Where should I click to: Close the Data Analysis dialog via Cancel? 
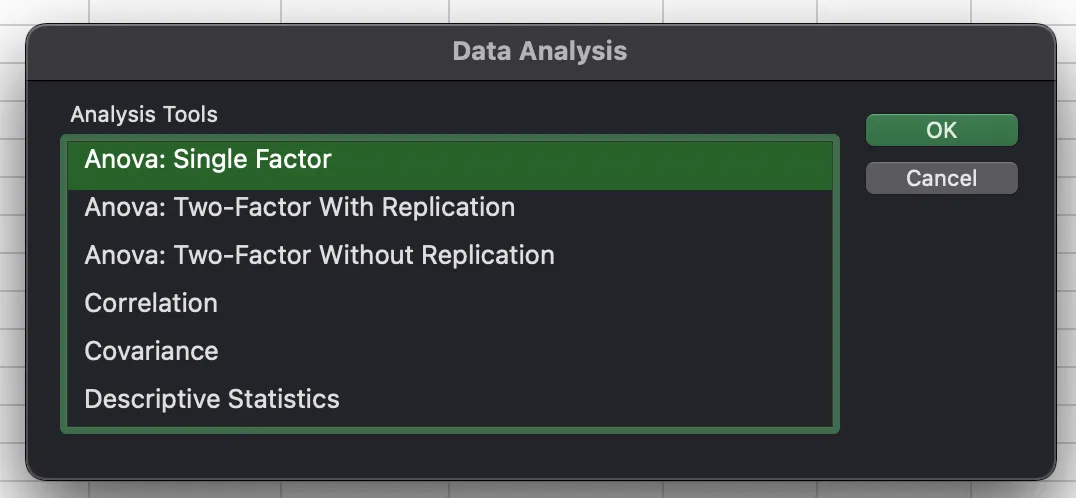[x=941, y=178]
